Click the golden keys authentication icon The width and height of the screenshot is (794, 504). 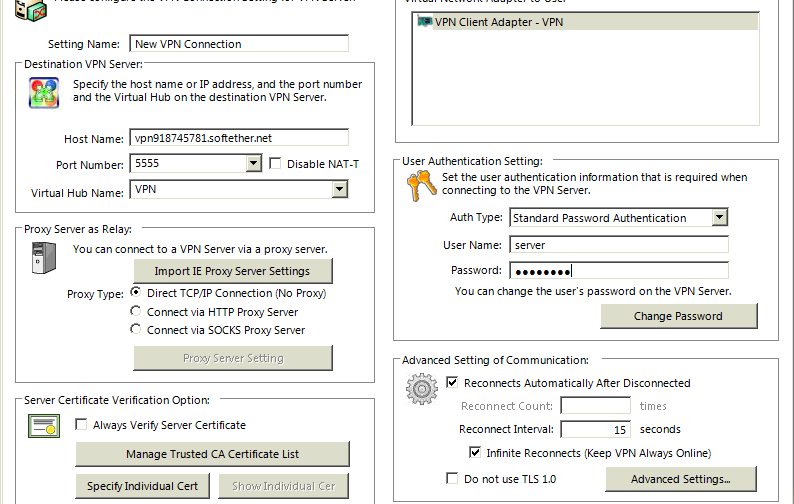point(421,185)
